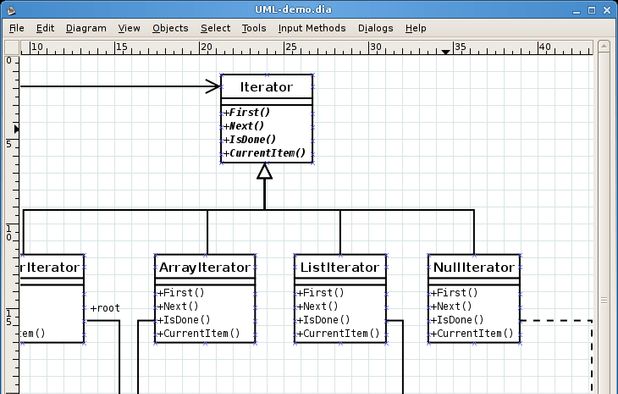Select the Iterator class title
The width and height of the screenshot is (618, 394).
click(x=266, y=87)
